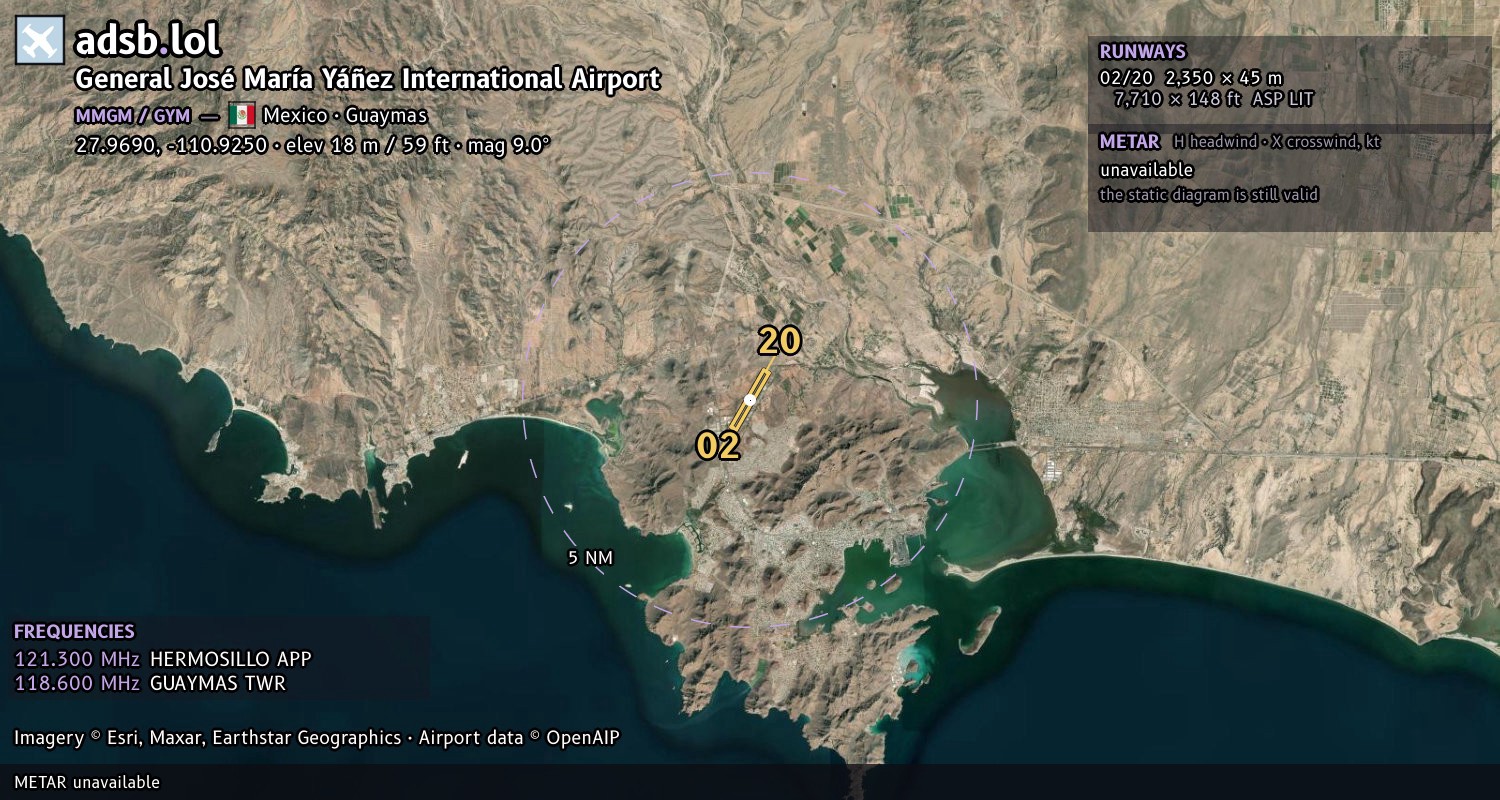The width and height of the screenshot is (1500, 800).
Task: Click the "118.600 MHz" frequency value
Action: click(x=77, y=684)
